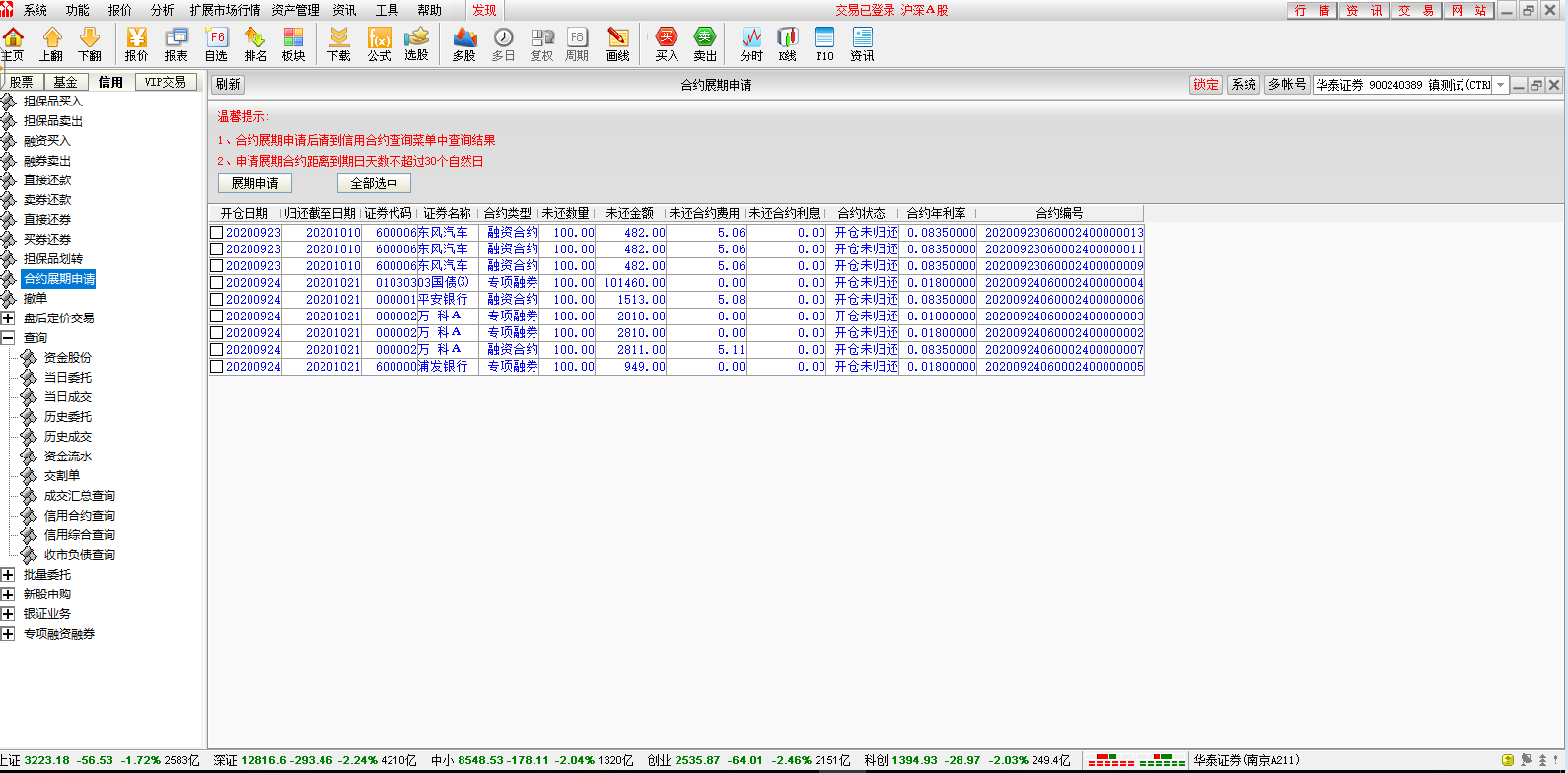The image size is (1568, 773).
Task: Sort by the 归还截至日期 column header
Action: coord(321,213)
